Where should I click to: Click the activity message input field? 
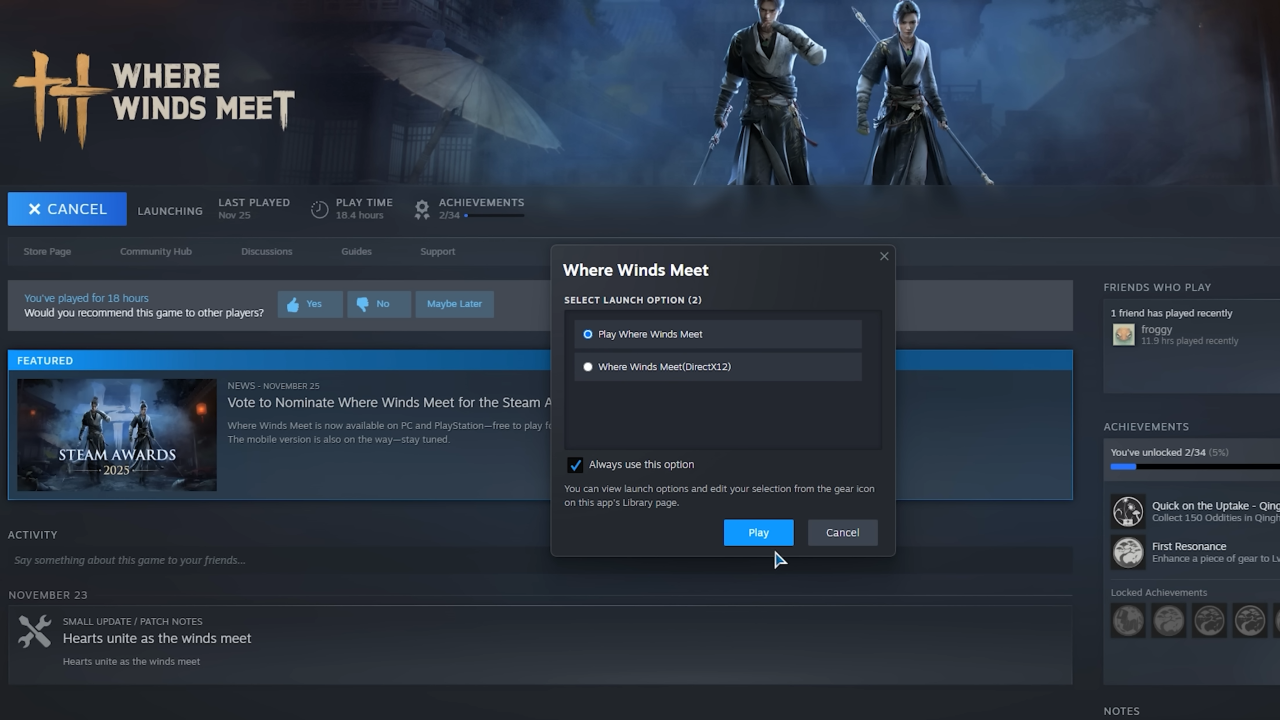(x=540, y=560)
